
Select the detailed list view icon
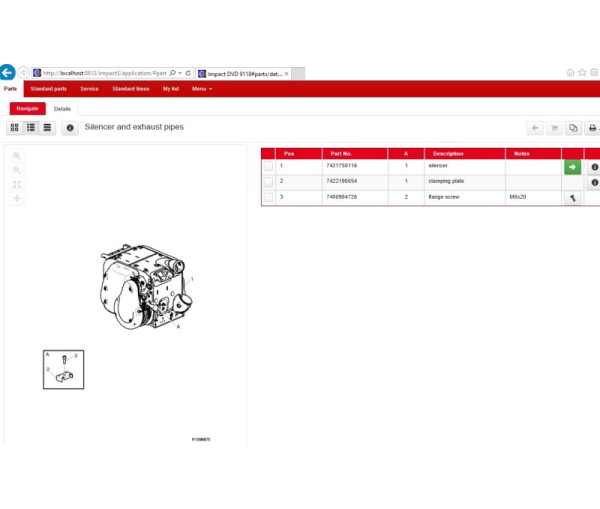tap(31, 128)
